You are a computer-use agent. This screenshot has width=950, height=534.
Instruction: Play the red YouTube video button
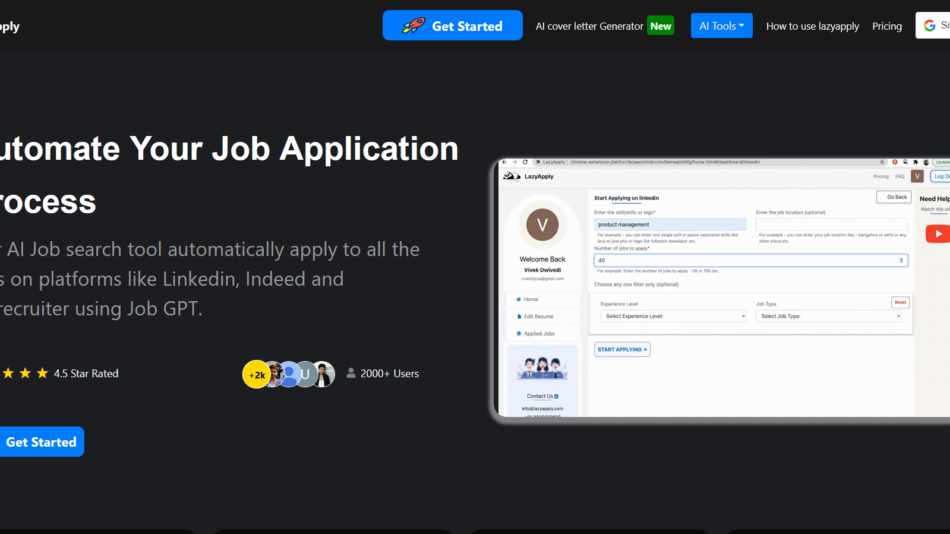(x=937, y=234)
